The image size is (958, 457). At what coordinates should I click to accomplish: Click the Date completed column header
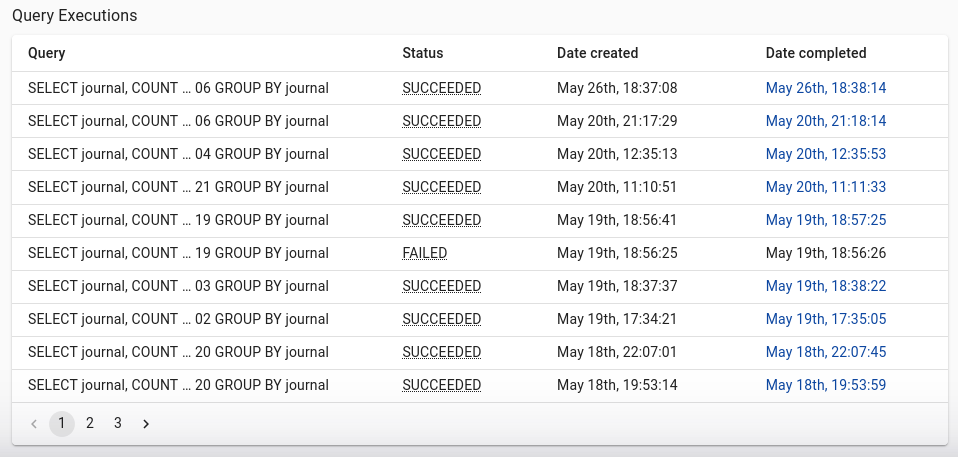tap(816, 53)
